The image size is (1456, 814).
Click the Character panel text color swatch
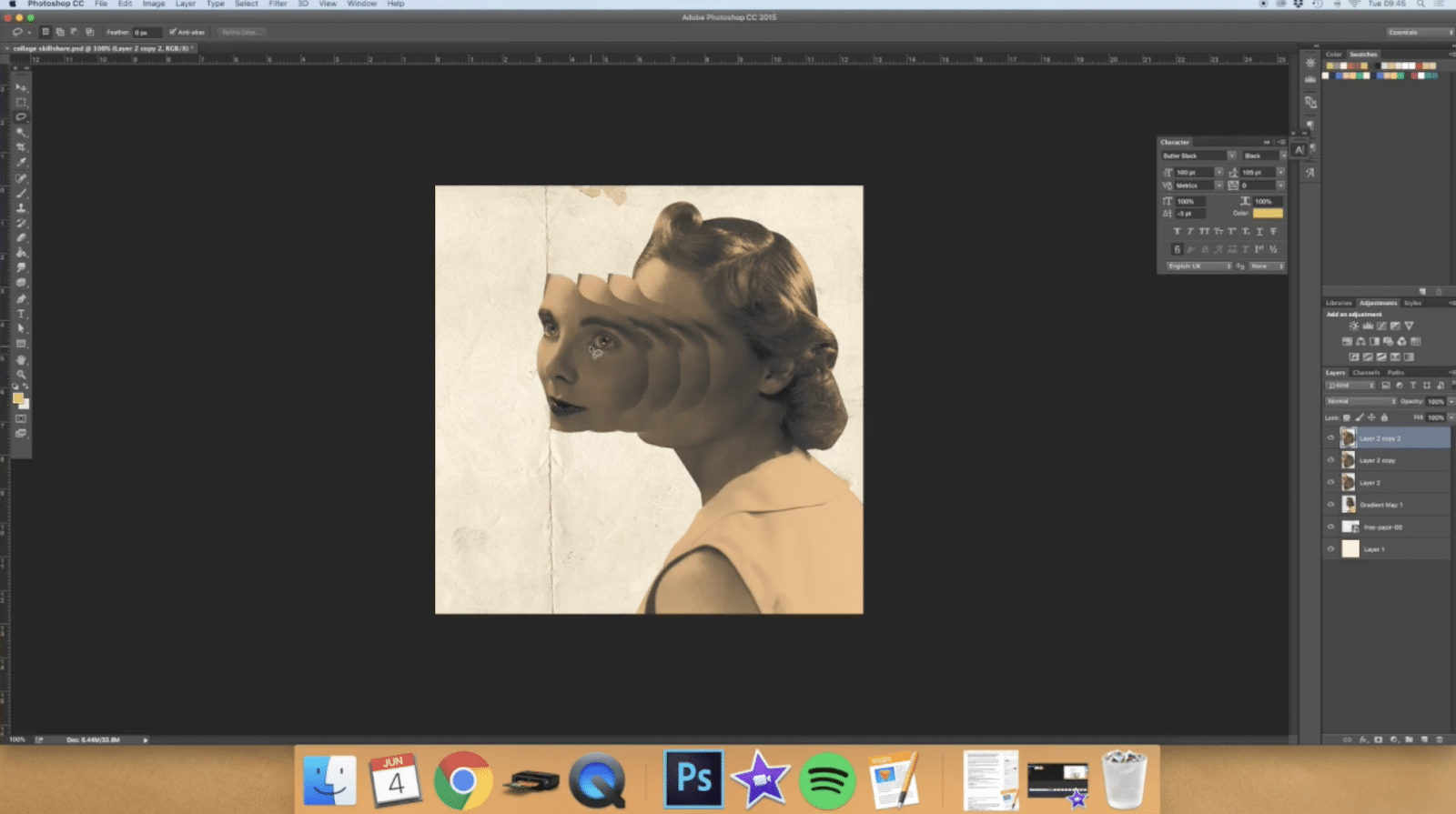click(1268, 213)
